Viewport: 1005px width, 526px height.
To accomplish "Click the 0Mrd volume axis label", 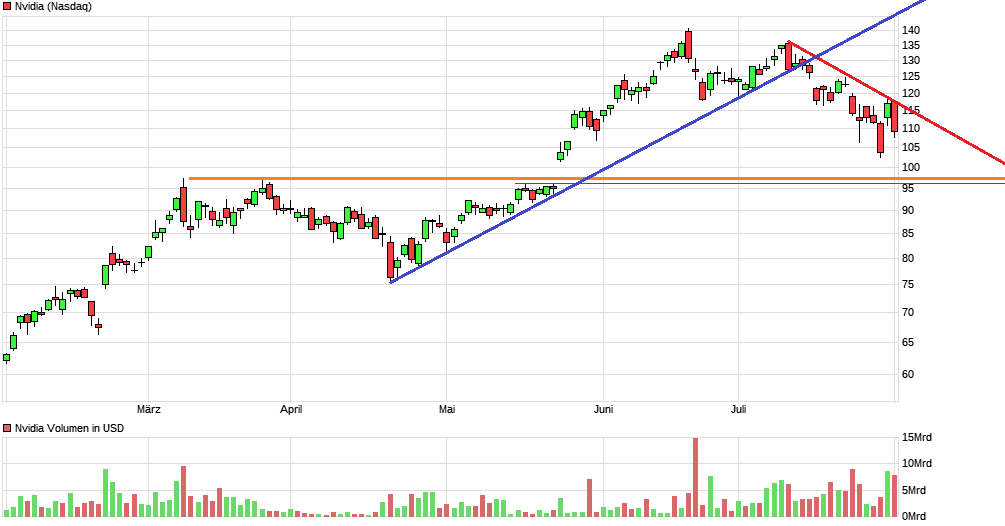I will point(914,516).
